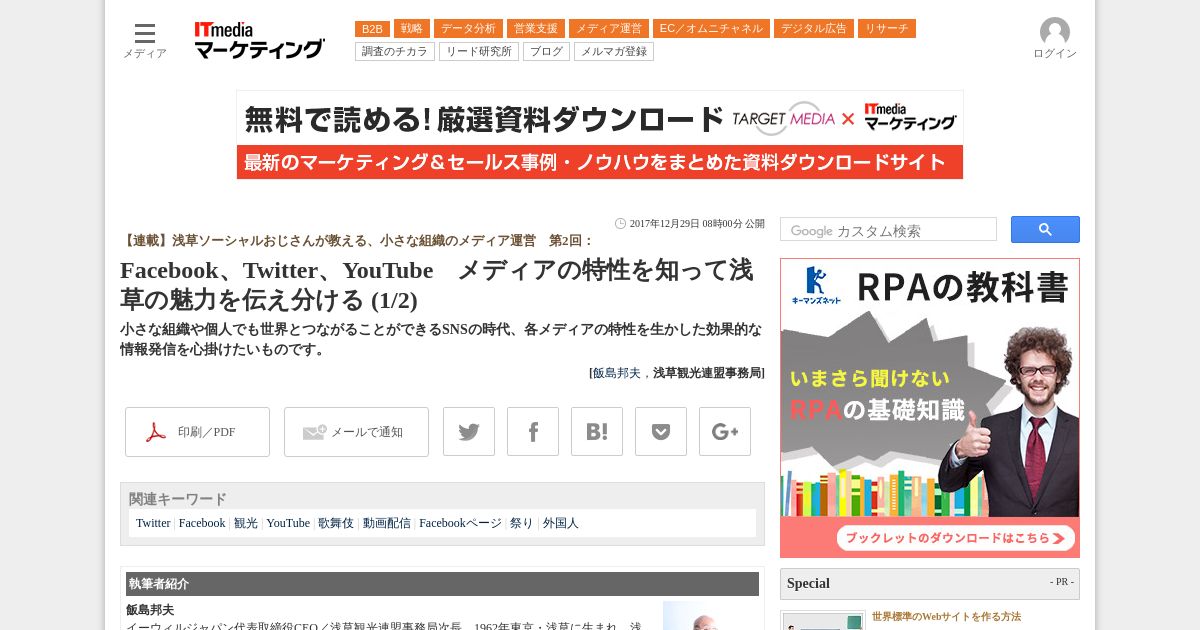Share article on Google+

point(725,432)
